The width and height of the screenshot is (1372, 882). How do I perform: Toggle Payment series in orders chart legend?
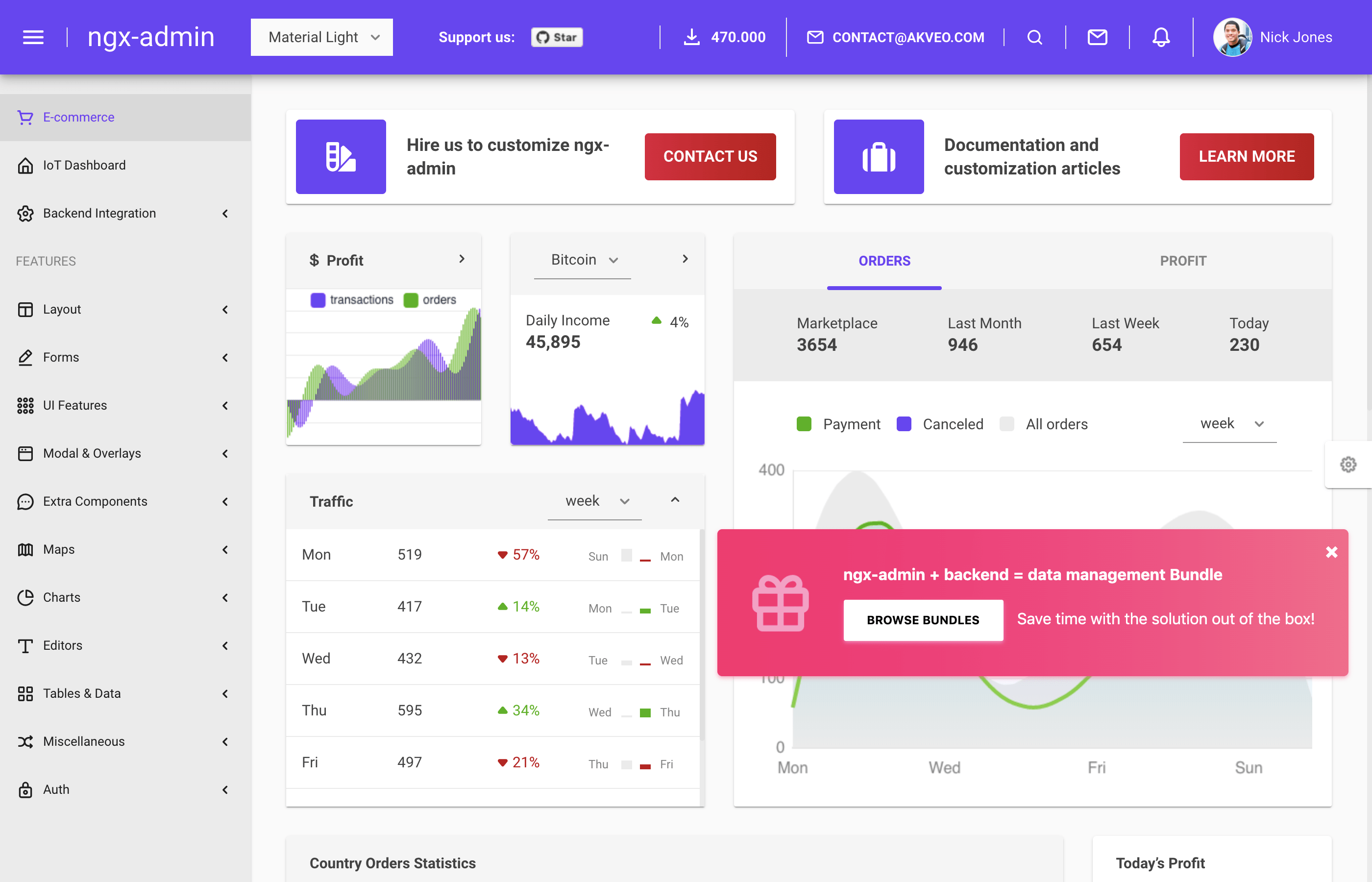click(804, 424)
